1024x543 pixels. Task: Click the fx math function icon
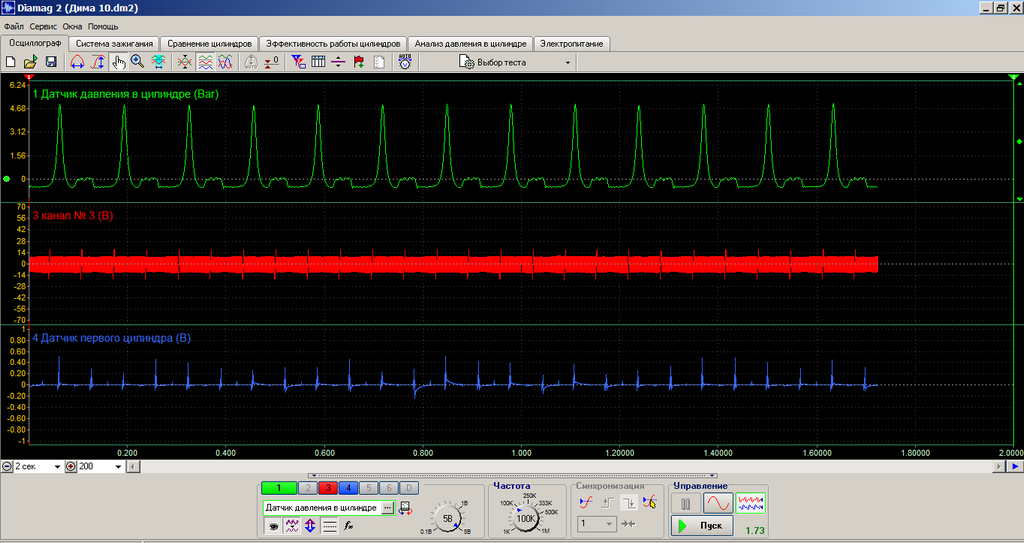(348, 525)
